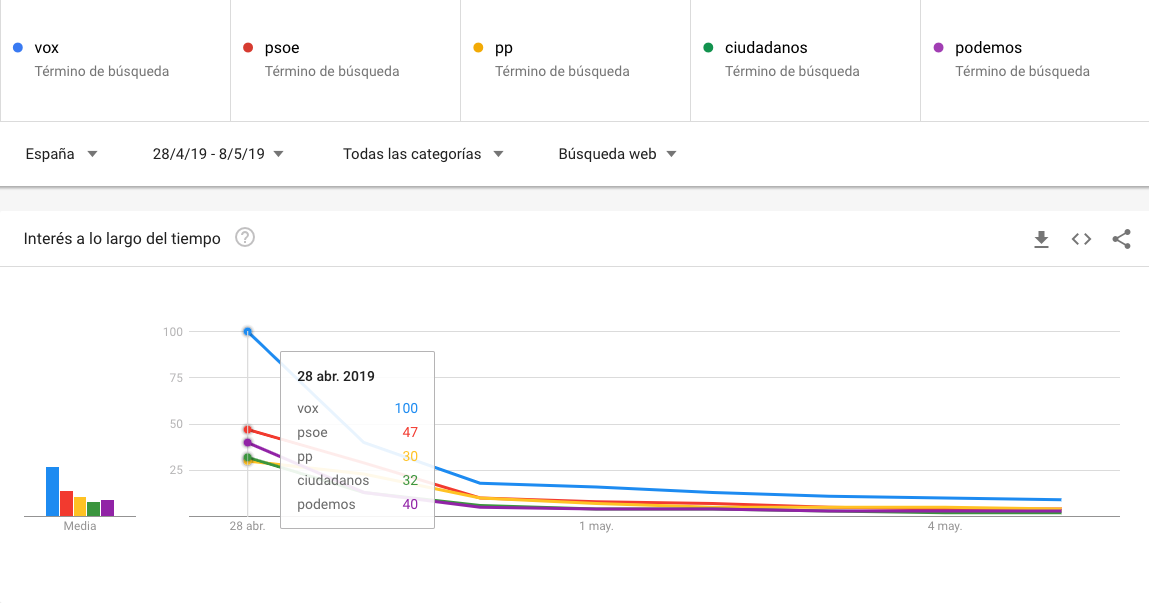Click the Media label under bars
This screenshot has height=603, width=1149.
(x=80, y=526)
